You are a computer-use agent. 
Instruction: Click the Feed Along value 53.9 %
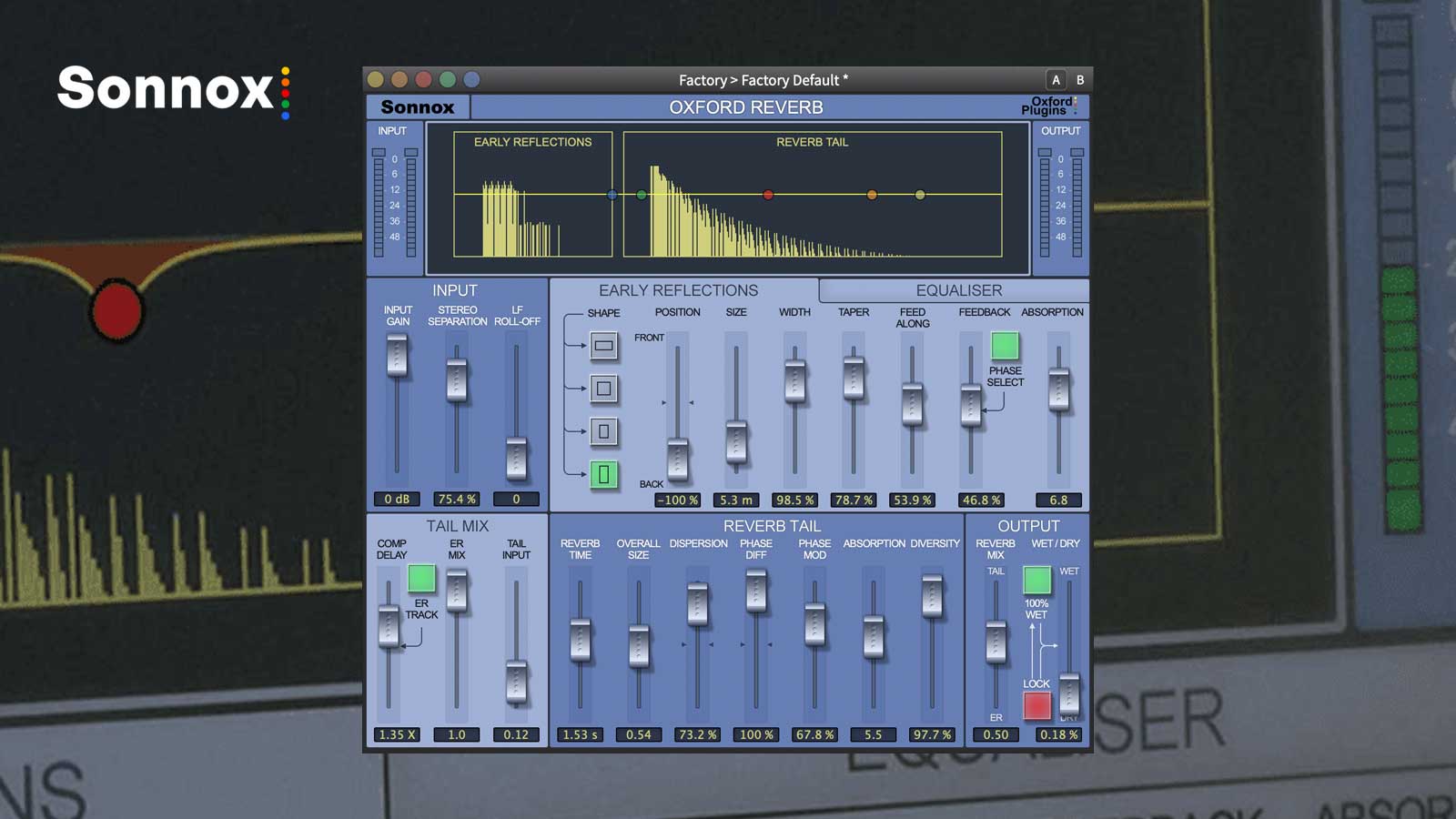(912, 500)
